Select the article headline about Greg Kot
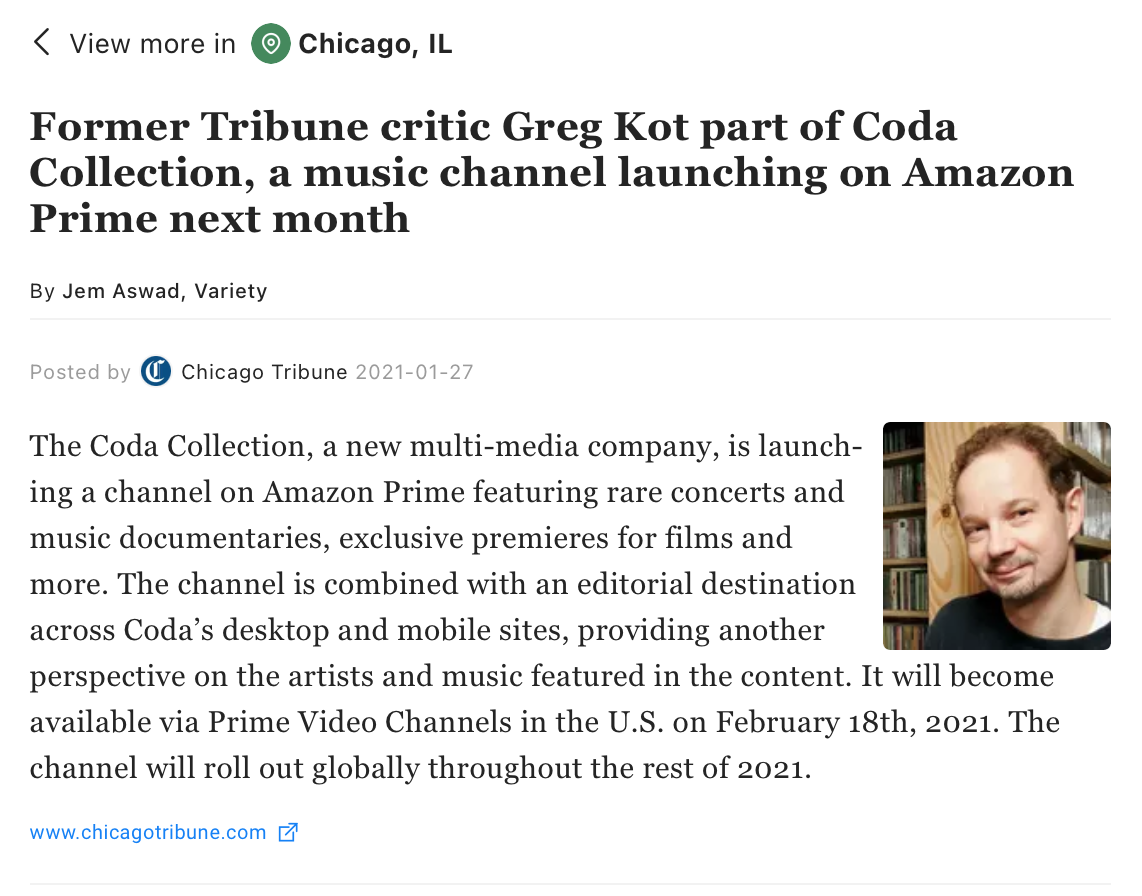This screenshot has width=1142, height=896. 551,173
